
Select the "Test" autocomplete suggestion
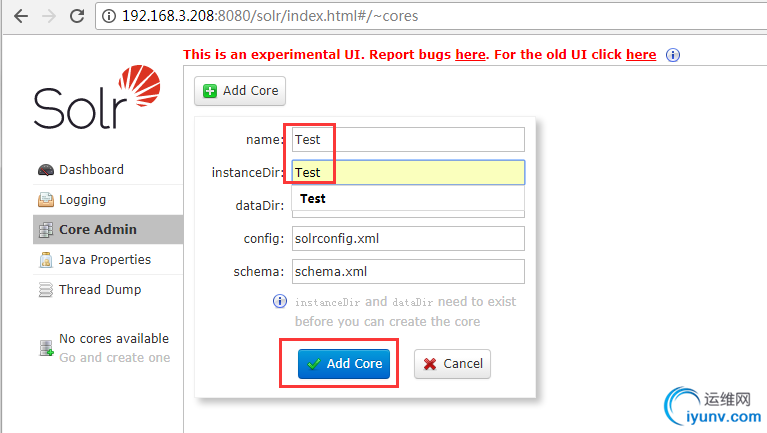pyautogui.click(x=408, y=199)
